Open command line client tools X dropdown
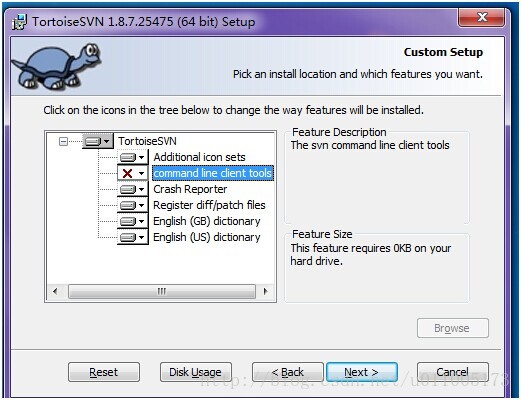 133,173
